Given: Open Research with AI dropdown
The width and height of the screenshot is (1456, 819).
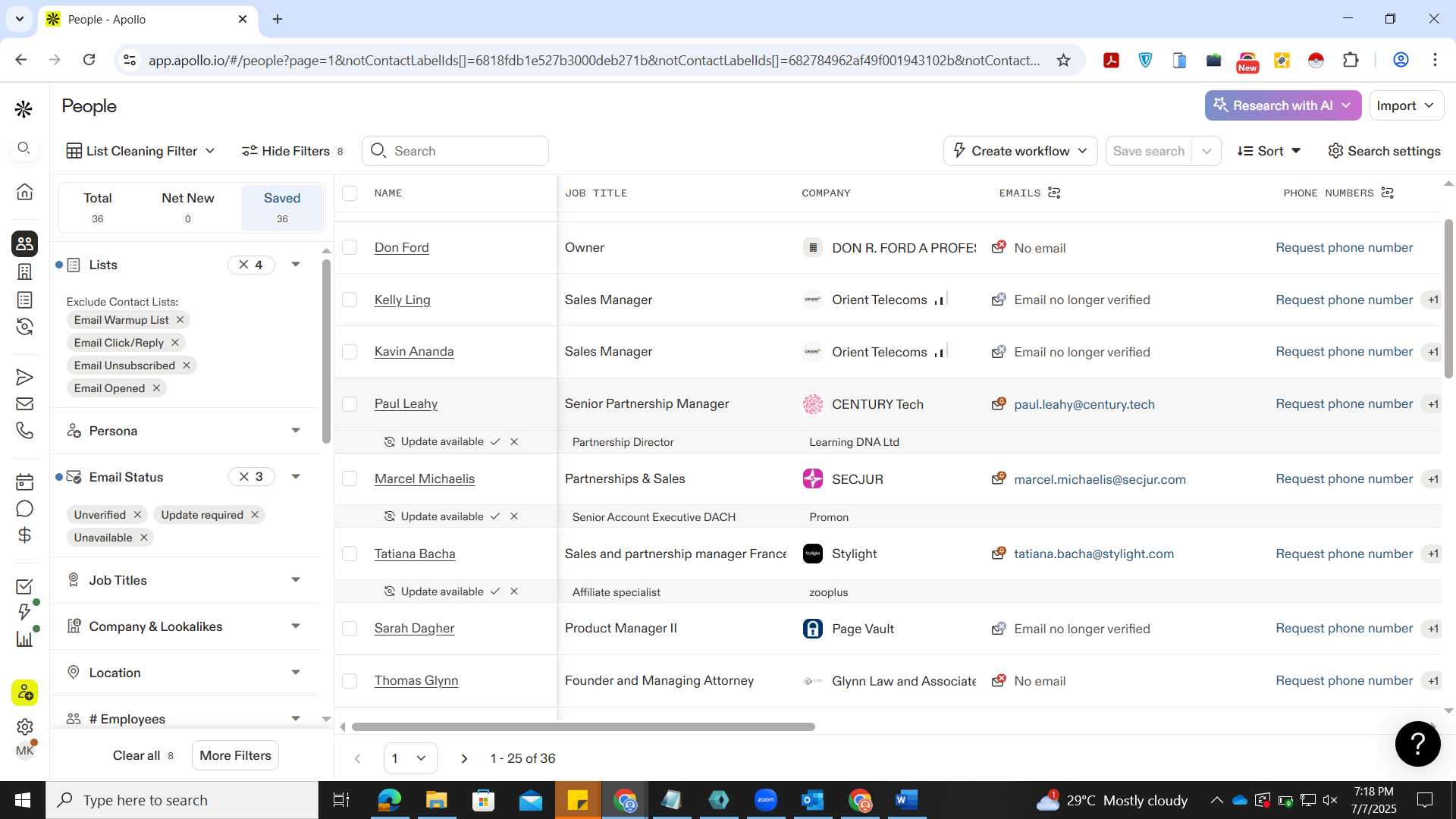Looking at the screenshot, I should click(x=1282, y=105).
